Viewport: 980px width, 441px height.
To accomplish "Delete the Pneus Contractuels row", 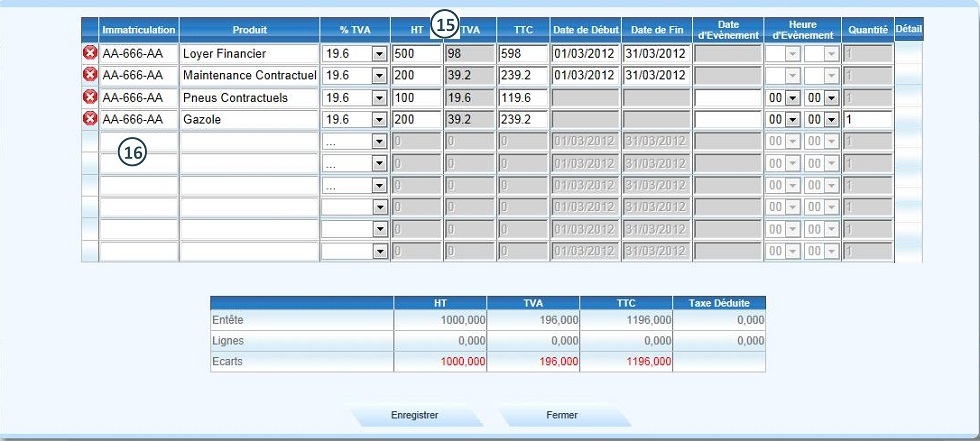I will 90,97.
